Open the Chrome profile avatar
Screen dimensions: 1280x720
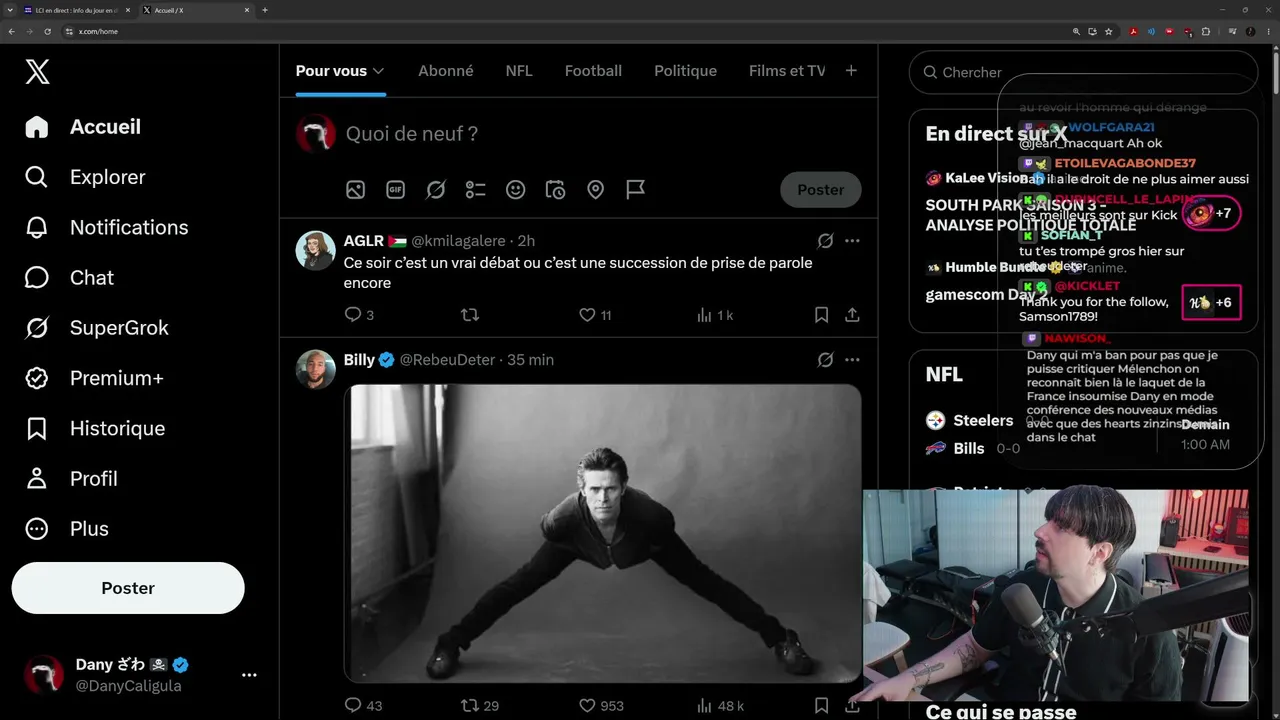[1250, 31]
